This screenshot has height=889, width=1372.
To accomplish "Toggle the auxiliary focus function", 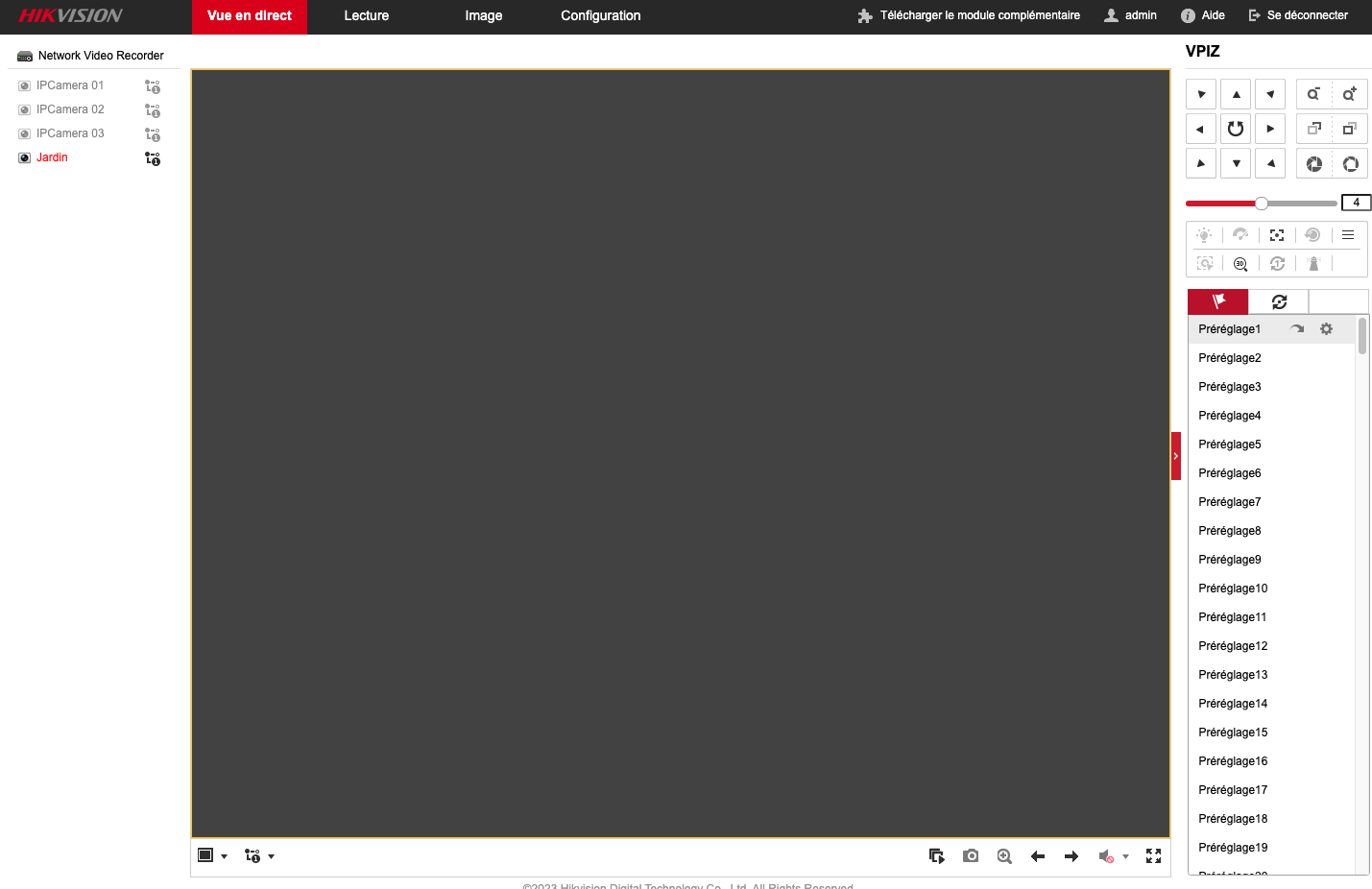I will click(x=1277, y=235).
